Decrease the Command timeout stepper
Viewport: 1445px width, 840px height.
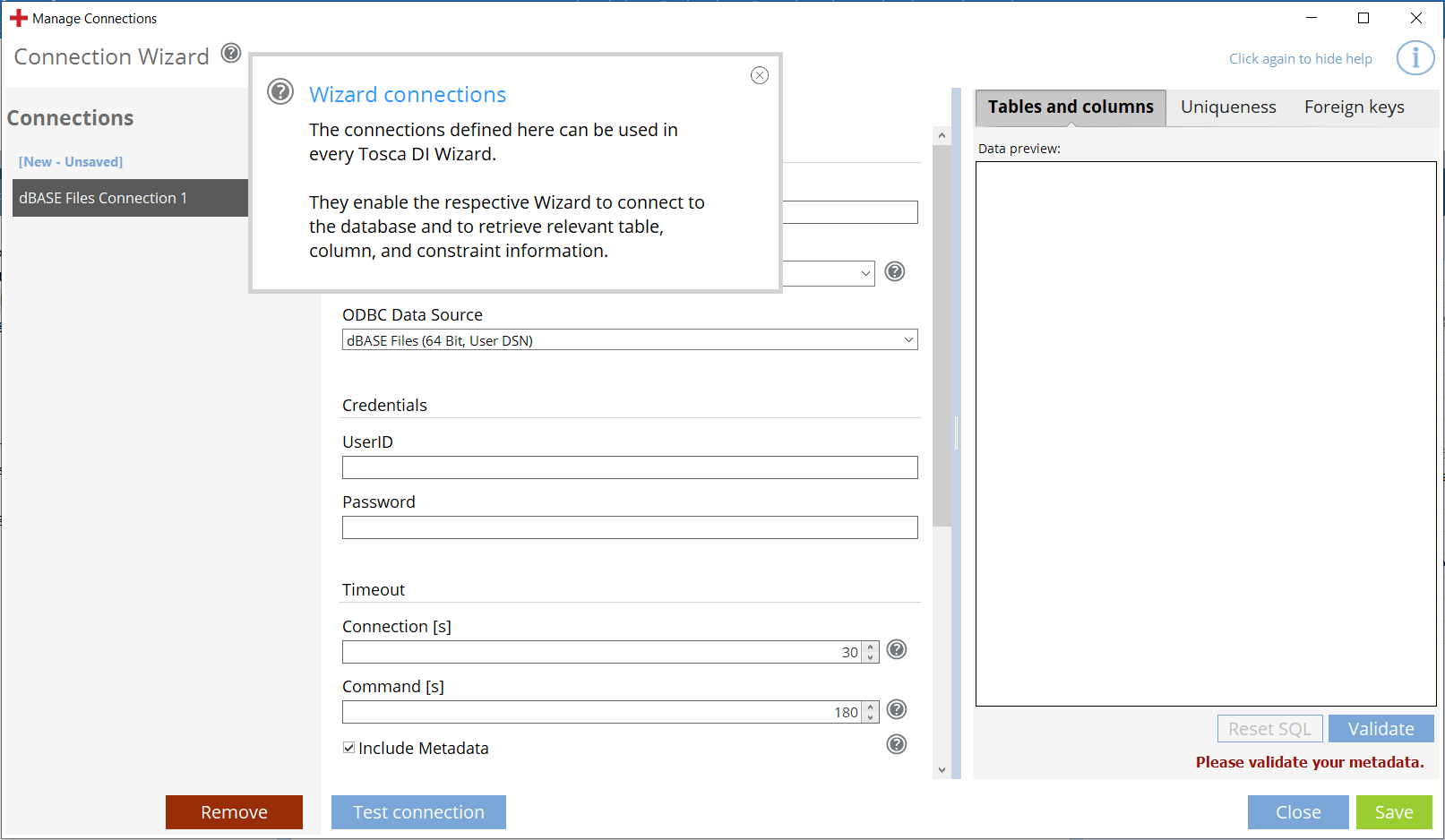pos(871,717)
